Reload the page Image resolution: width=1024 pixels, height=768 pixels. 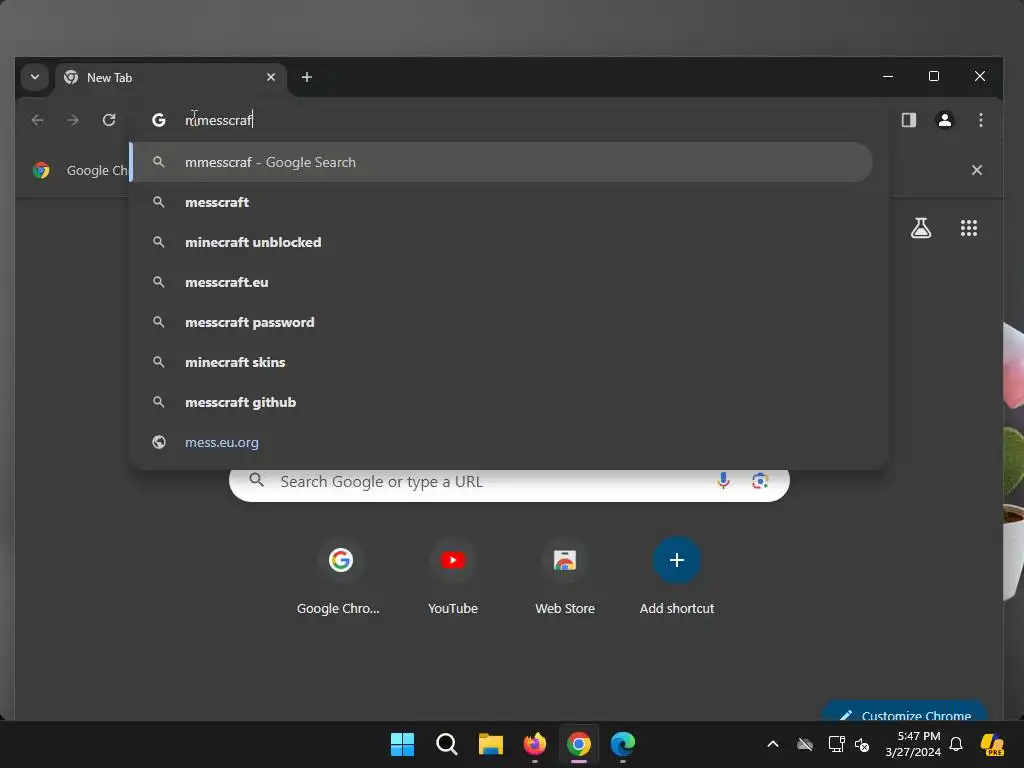(x=109, y=120)
